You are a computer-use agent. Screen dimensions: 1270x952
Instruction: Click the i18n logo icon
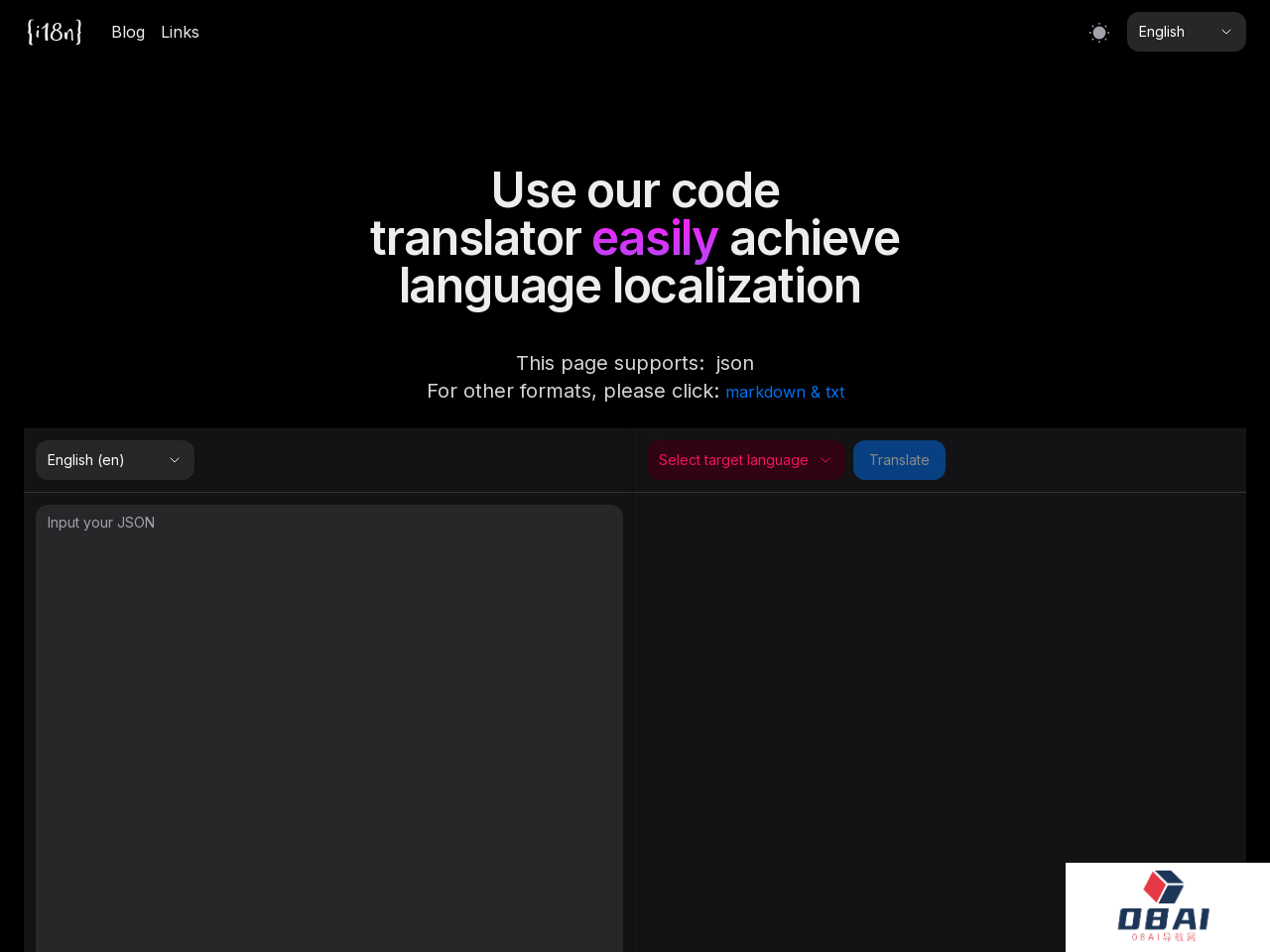pos(55,32)
